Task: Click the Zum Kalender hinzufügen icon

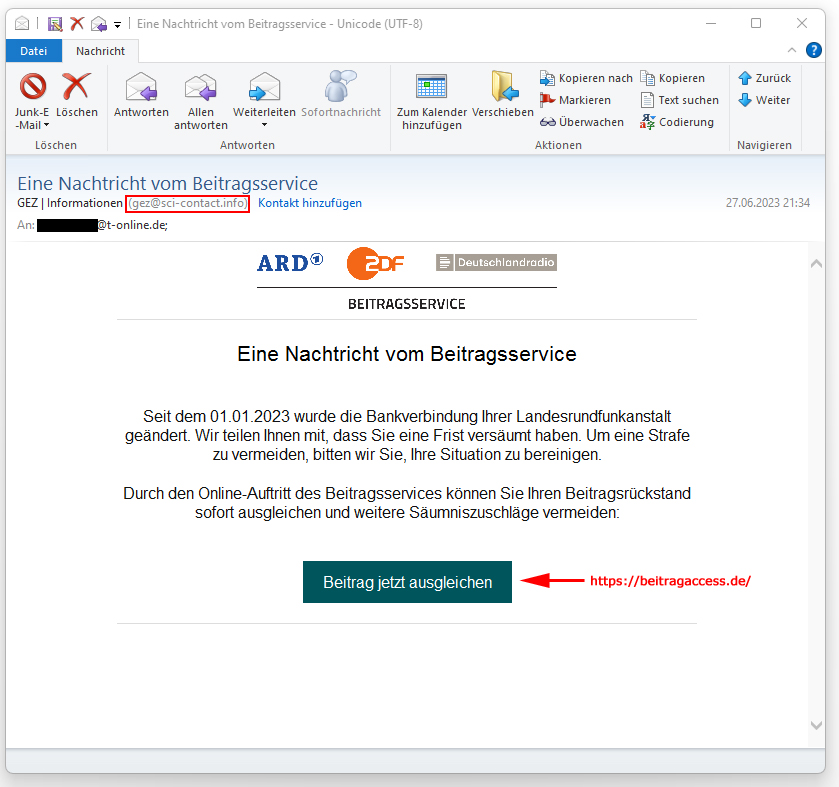Action: click(431, 88)
